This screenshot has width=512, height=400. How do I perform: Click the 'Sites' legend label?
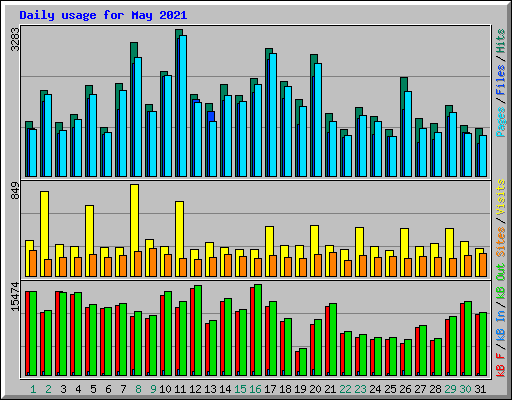click(501, 242)
